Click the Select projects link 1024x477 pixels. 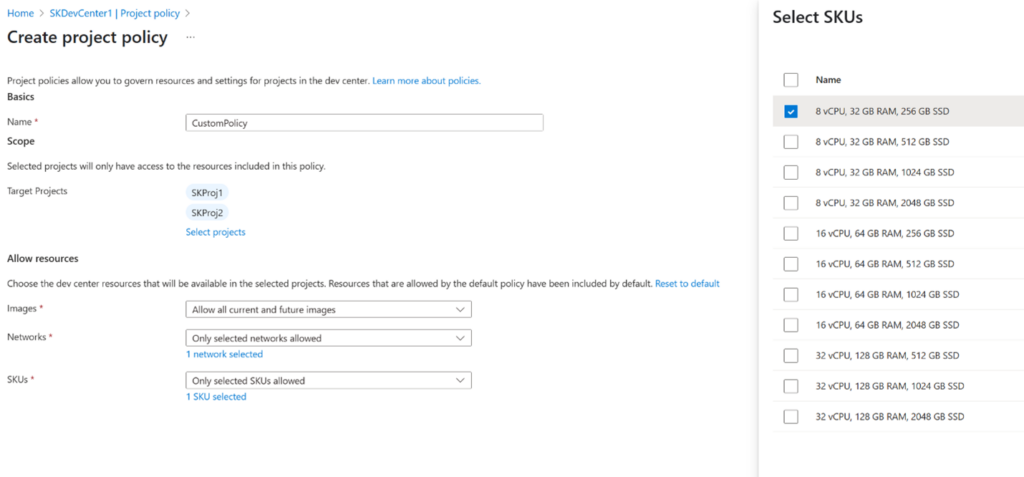[x=215, y=232]
